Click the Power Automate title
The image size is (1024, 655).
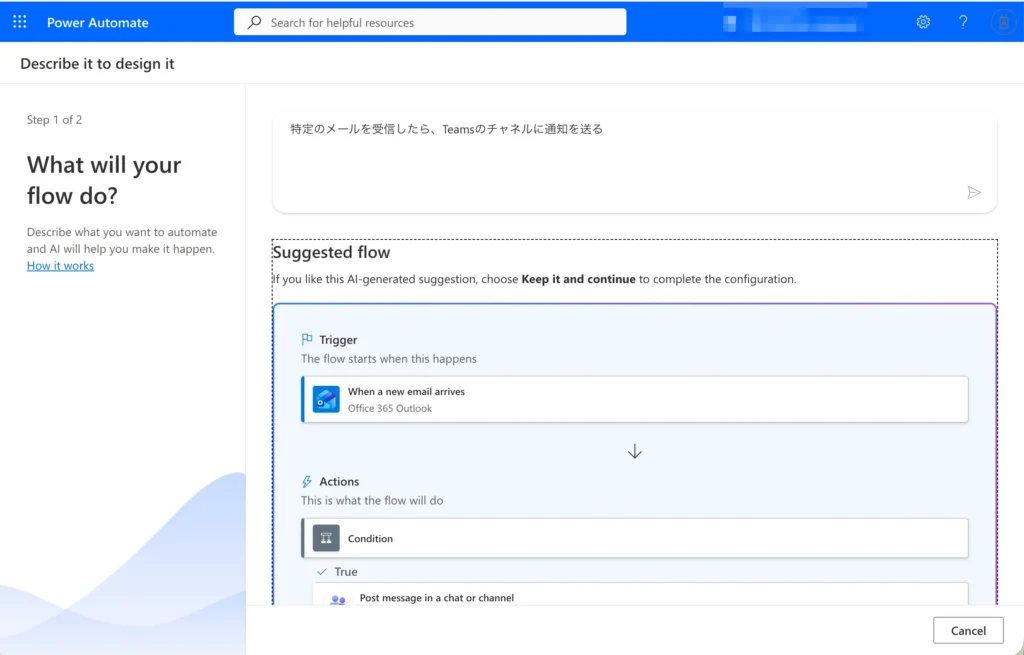97,22
